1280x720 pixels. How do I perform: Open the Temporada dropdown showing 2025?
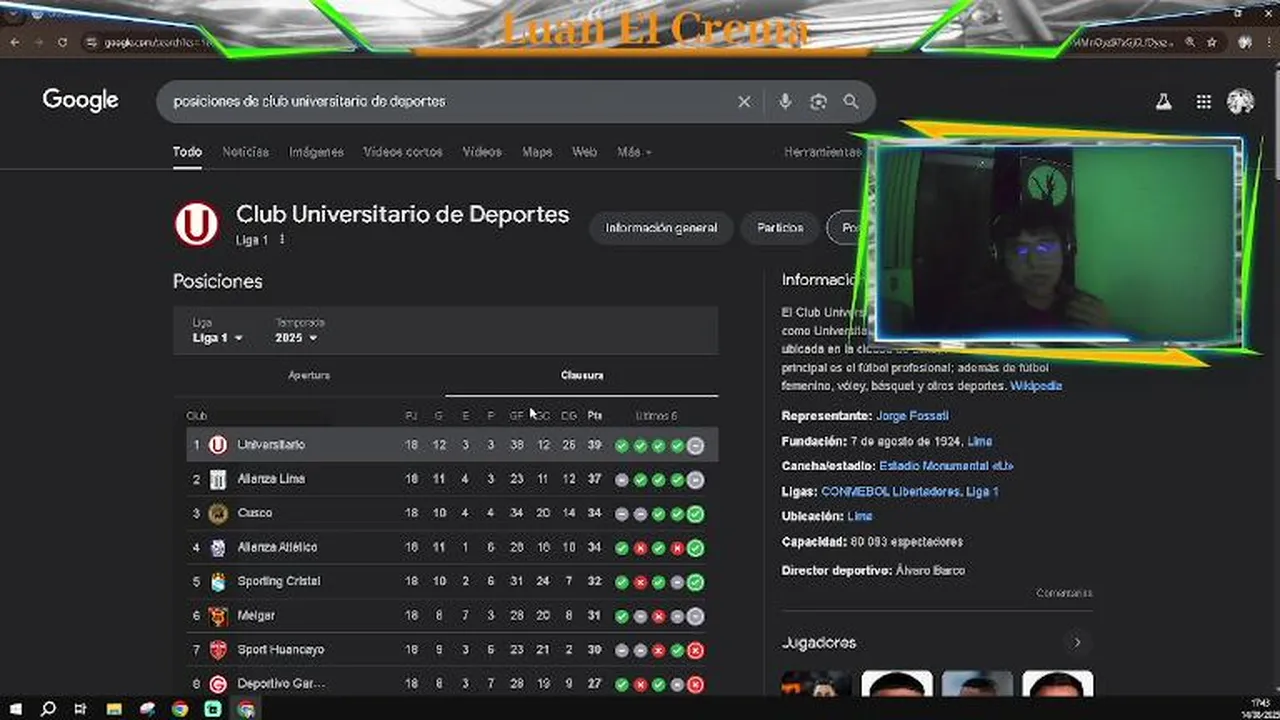coord(296,338)
